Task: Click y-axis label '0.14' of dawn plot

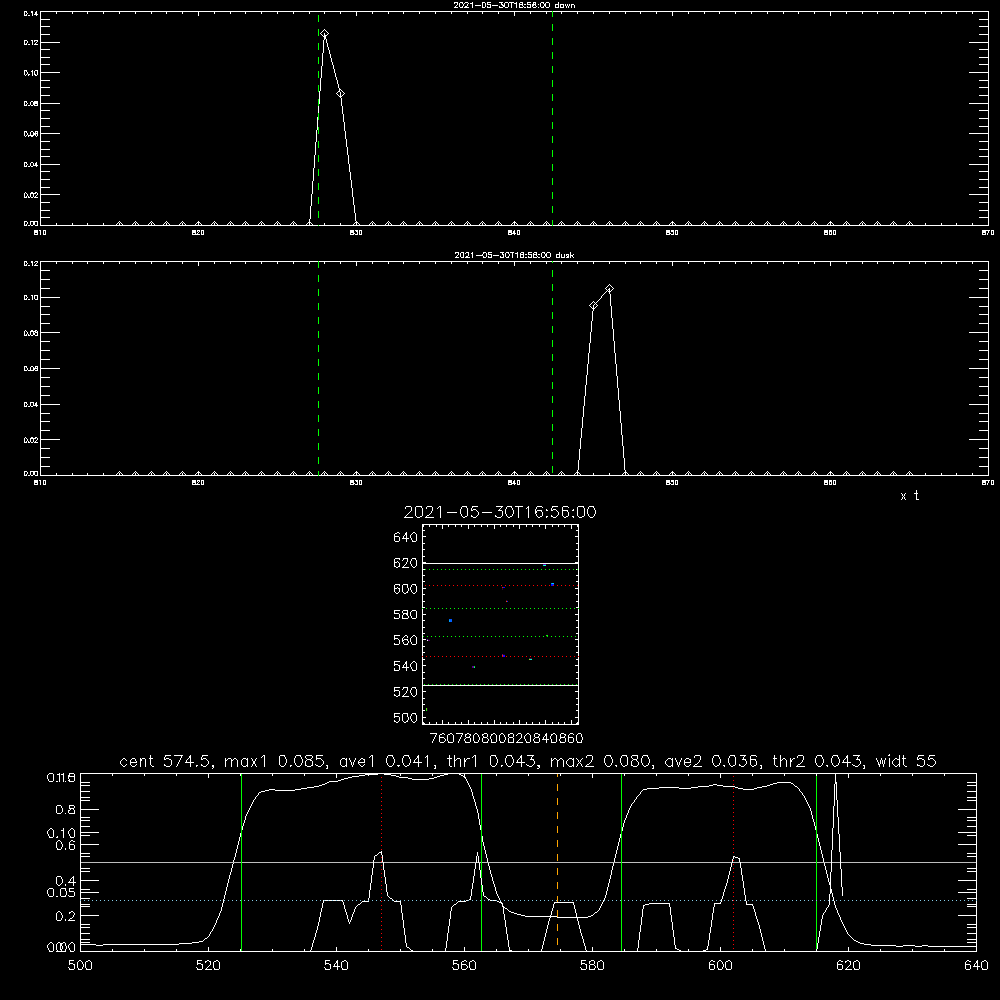Action: [31, 13]
